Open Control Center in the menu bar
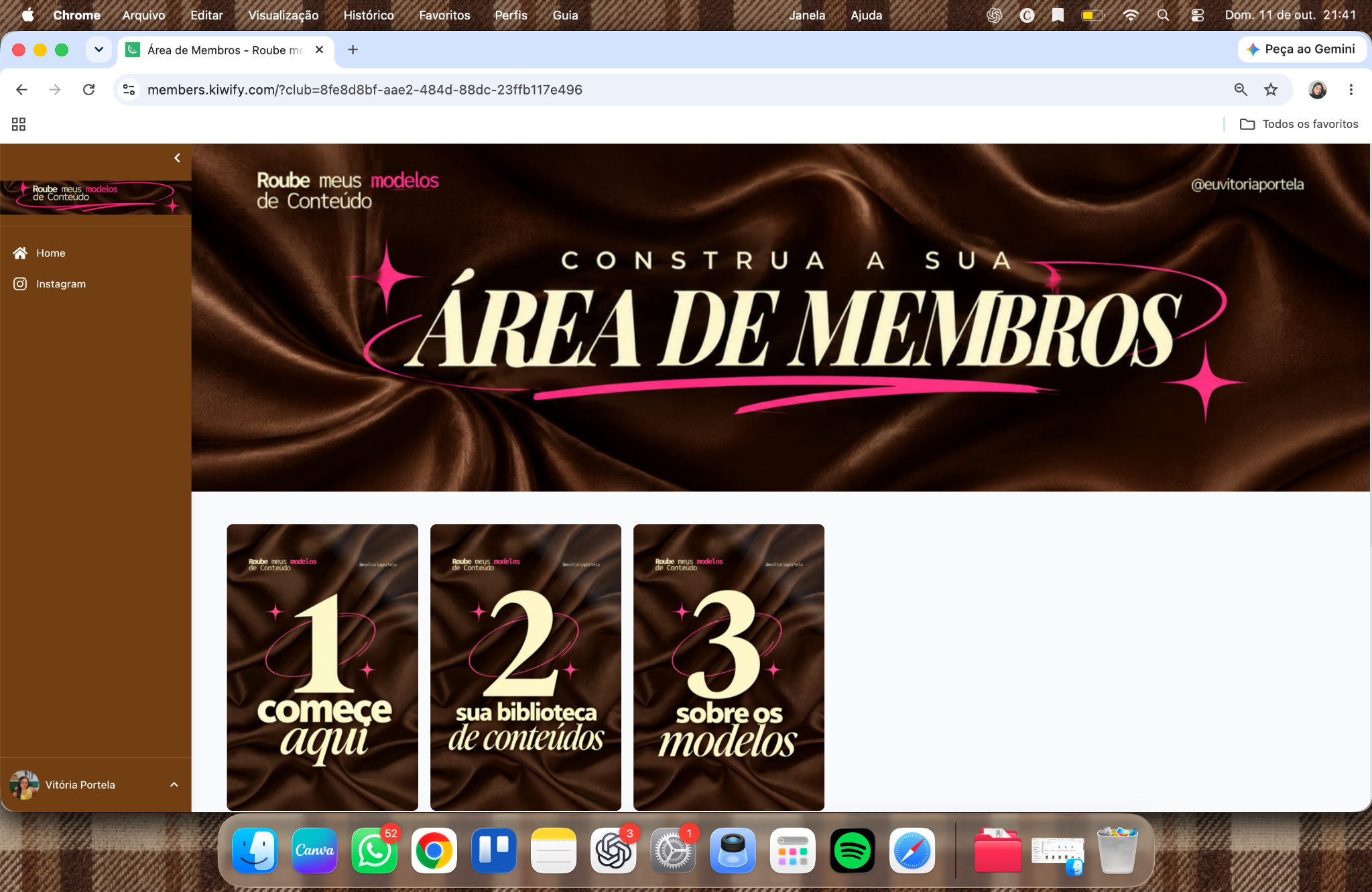This screenshot has height=892, width=1372. point(1197,15)
